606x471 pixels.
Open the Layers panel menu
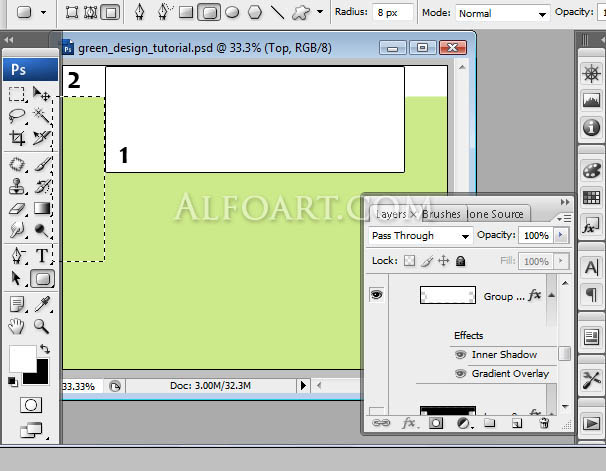click(x=564, y=219)
